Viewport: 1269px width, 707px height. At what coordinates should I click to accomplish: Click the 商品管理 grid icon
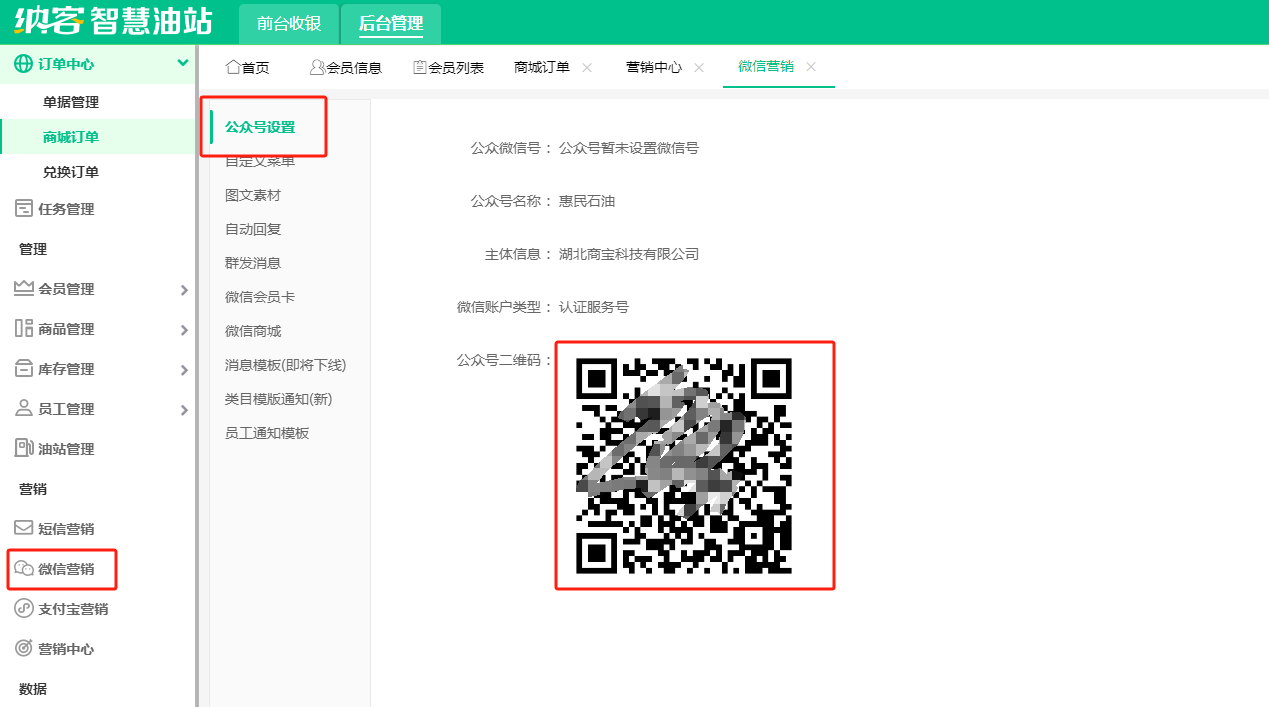23,328
